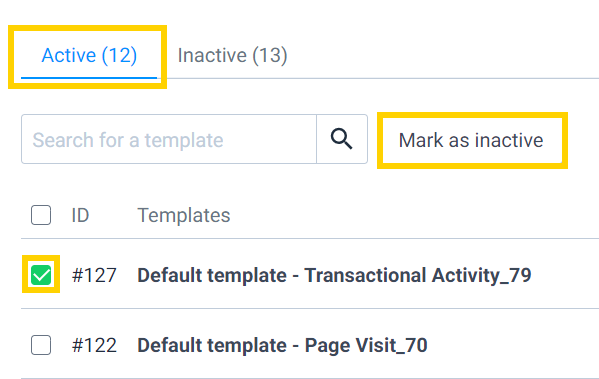Viewport: 599px width, 379px height.
Task: Click the #127 ID label
Action: [94, 275]
